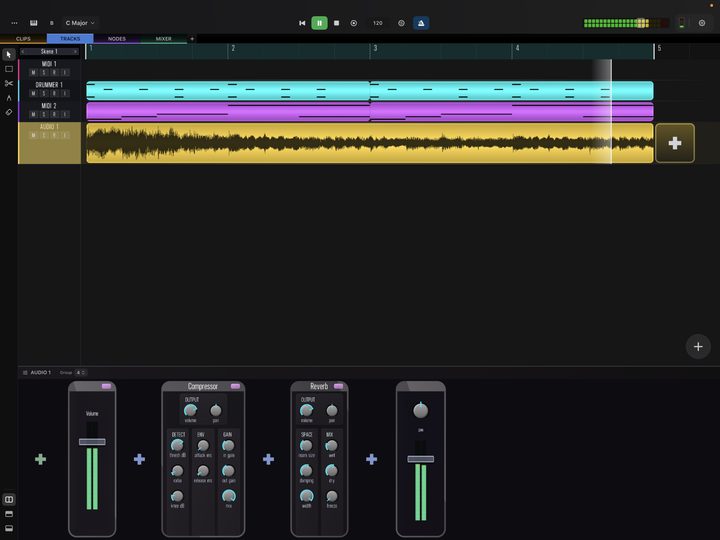Add a new track with round plus button

tap(698, 347)
